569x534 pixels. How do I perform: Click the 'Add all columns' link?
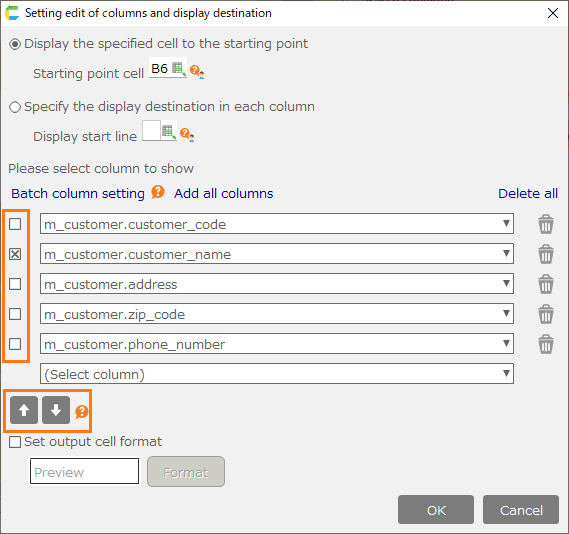224,193
